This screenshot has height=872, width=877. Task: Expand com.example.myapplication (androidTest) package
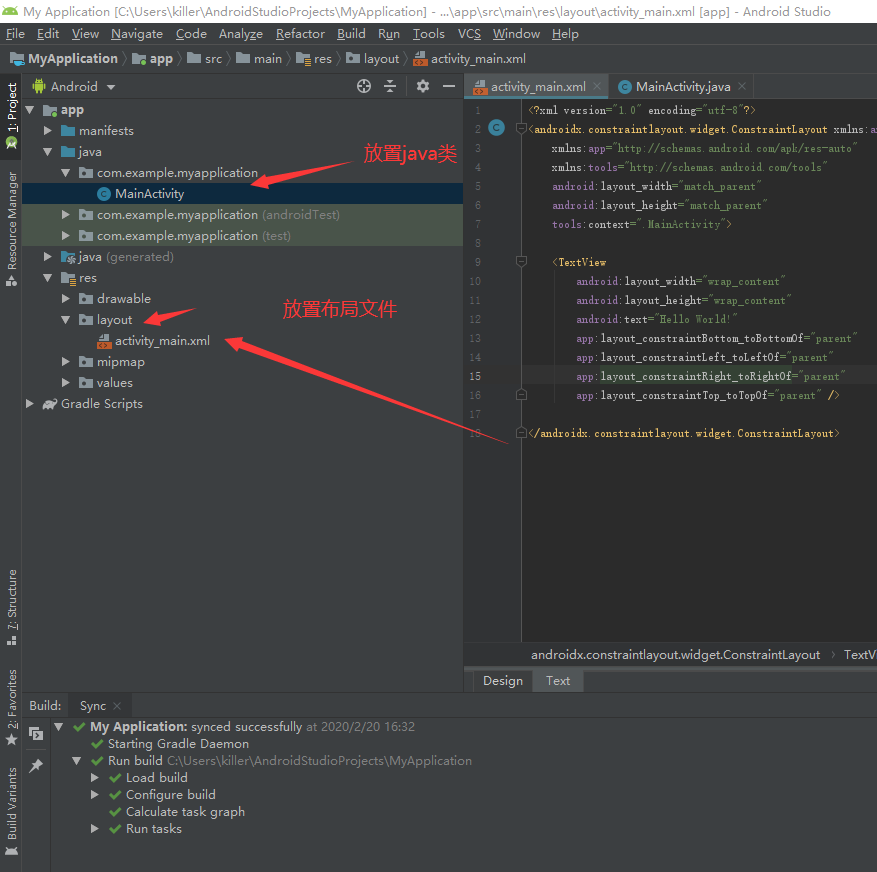pos(66,214)
